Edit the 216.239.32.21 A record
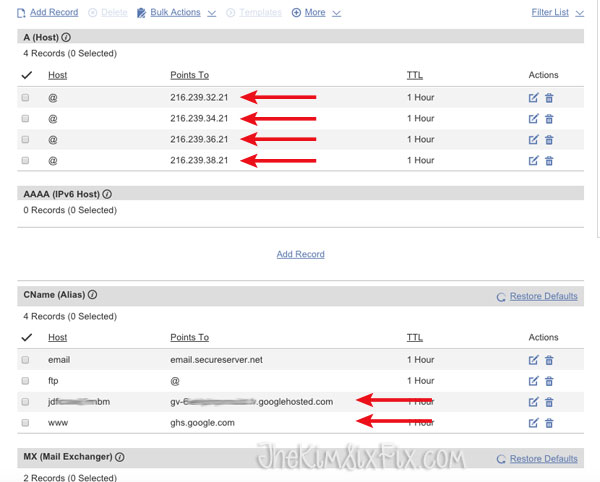 pos(533,98)
